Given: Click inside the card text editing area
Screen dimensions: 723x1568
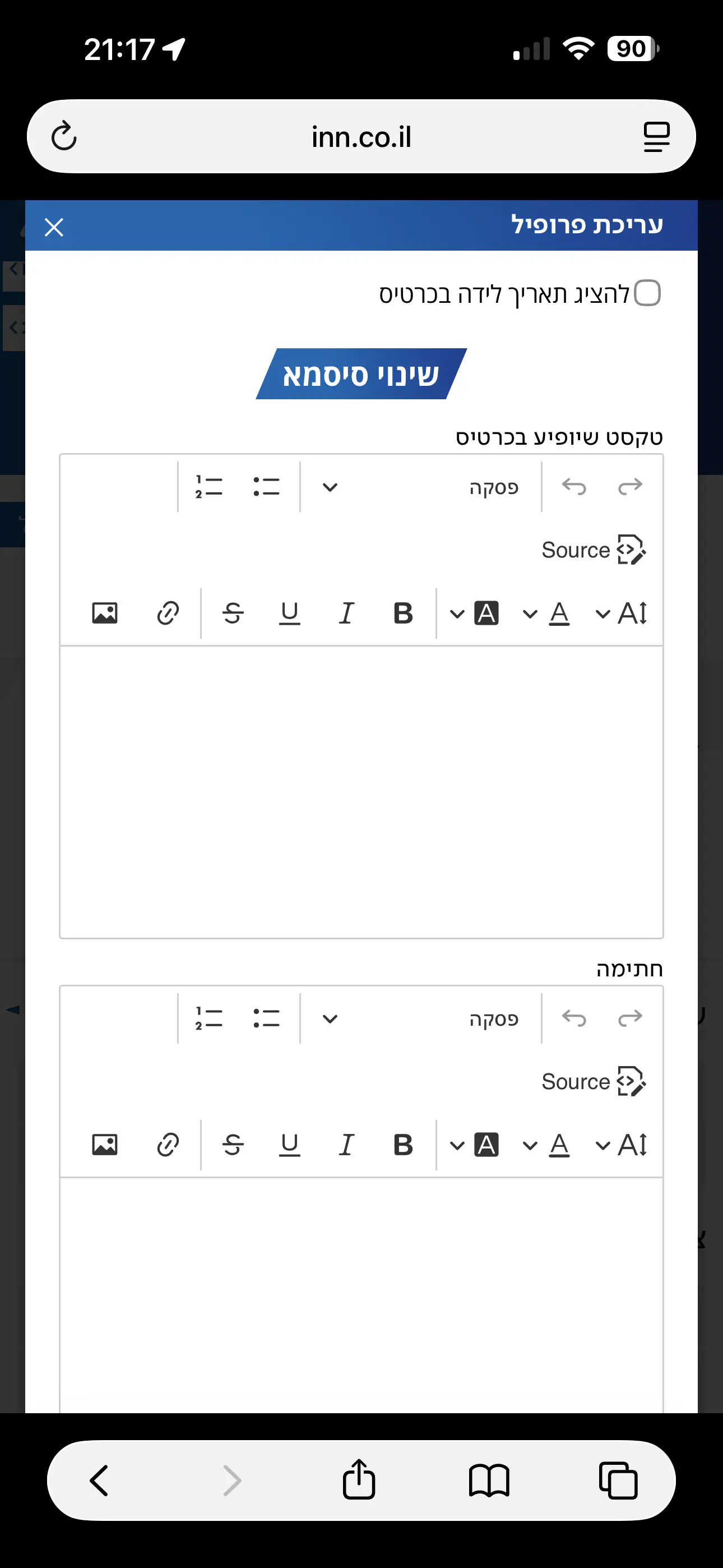Looking at the screenshot, I should coord(361,791).
